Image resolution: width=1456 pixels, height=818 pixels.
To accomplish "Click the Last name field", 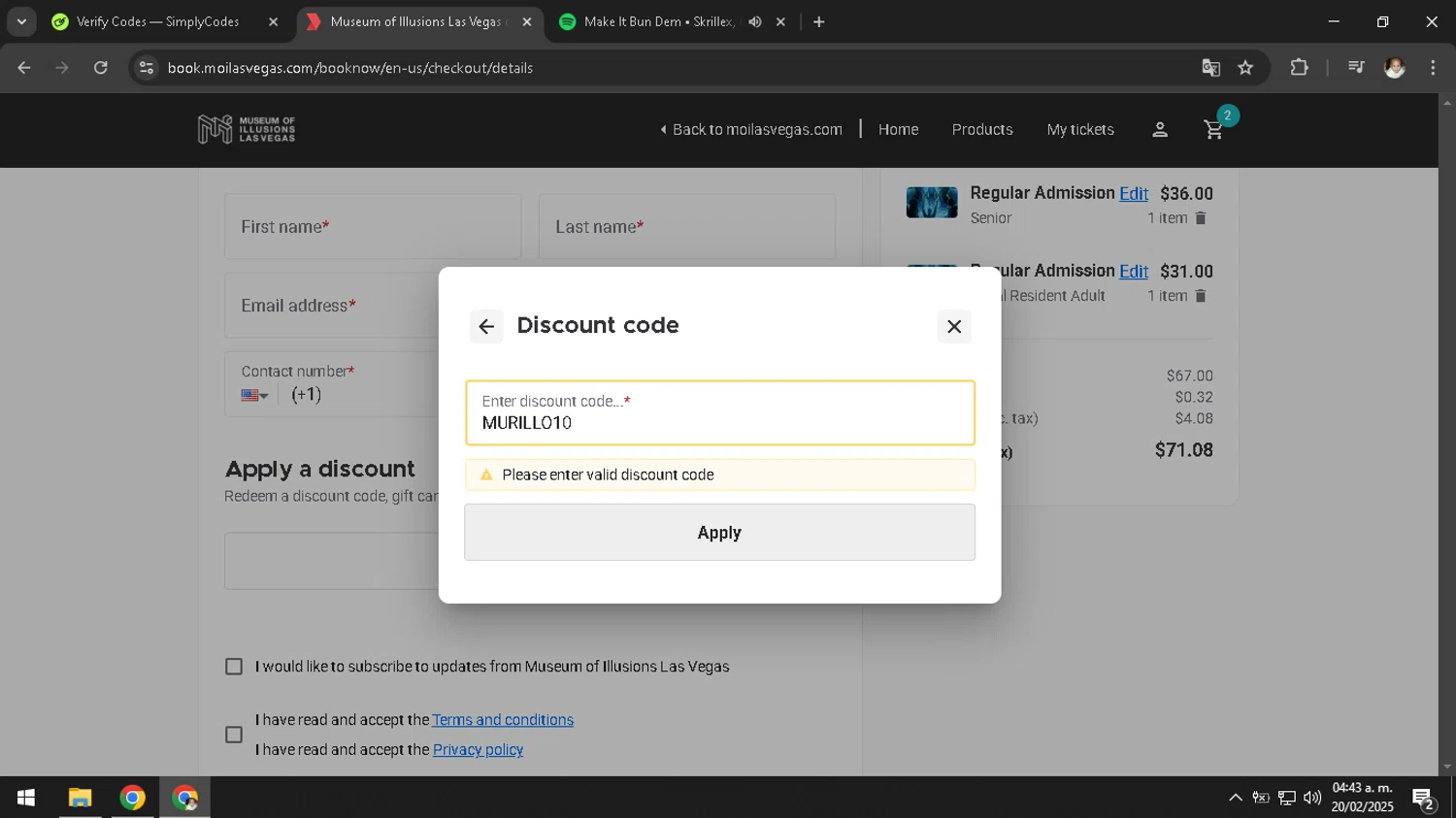I will click(687, 226).
